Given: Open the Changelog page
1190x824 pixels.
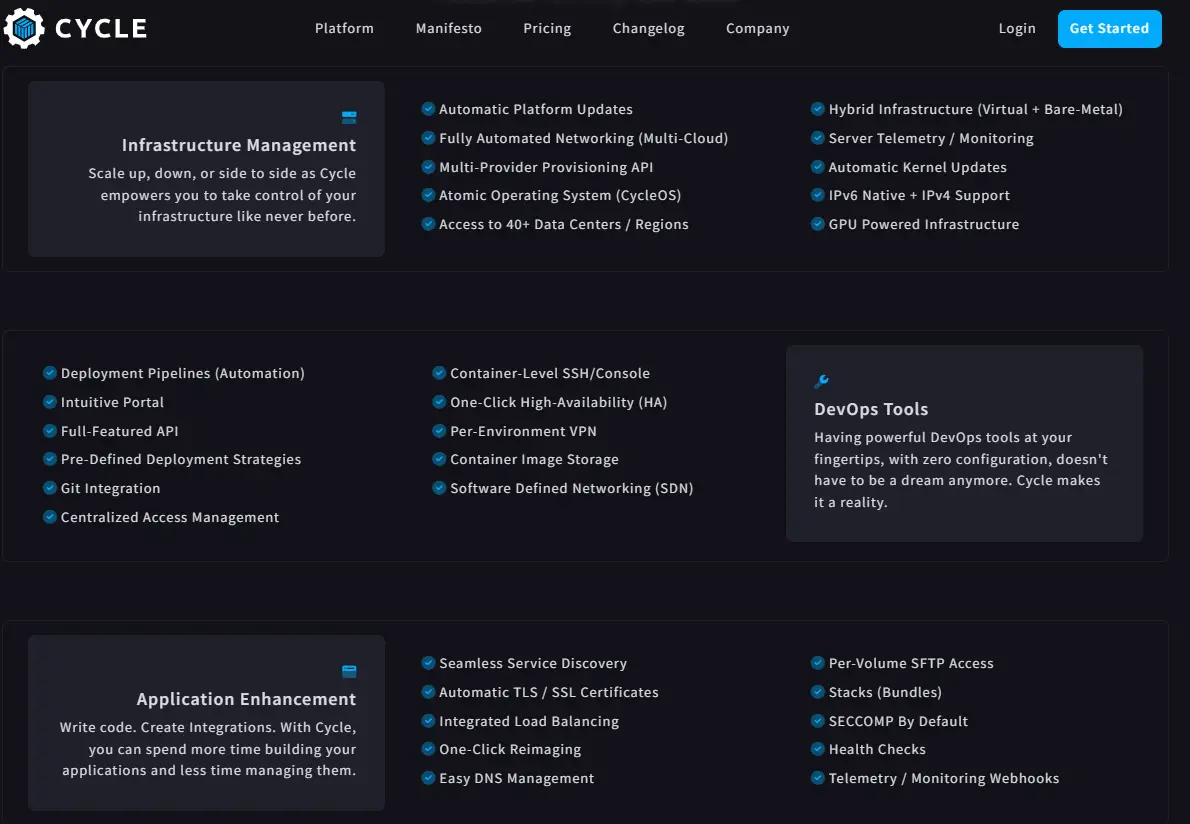Looking at the screenshot, I should [649, 28].
